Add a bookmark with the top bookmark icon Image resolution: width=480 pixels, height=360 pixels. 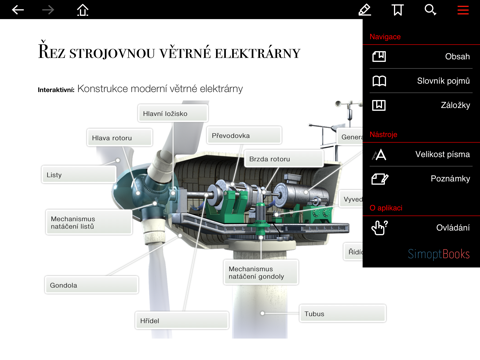397,10
